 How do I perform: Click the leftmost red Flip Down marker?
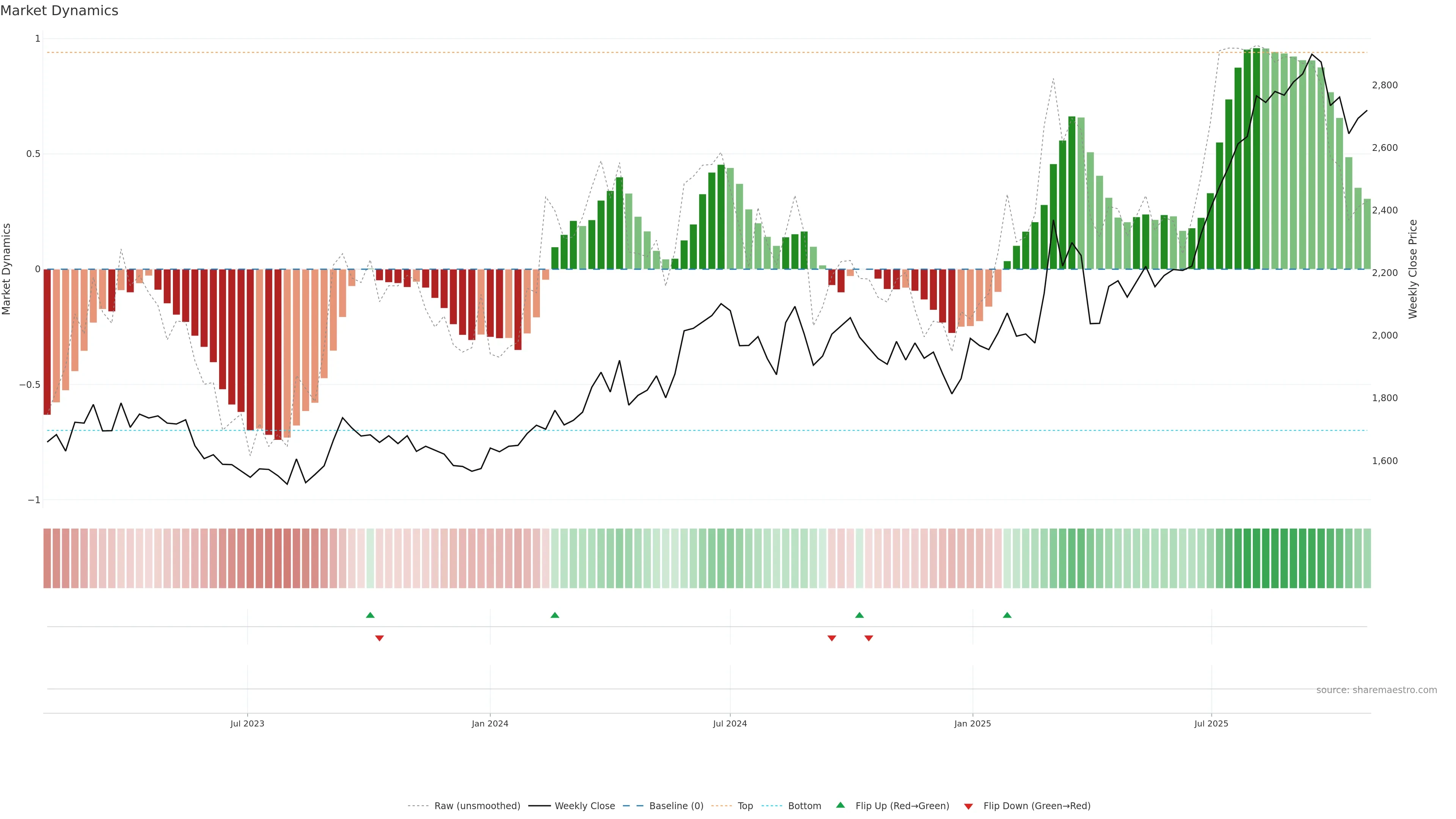379,638
